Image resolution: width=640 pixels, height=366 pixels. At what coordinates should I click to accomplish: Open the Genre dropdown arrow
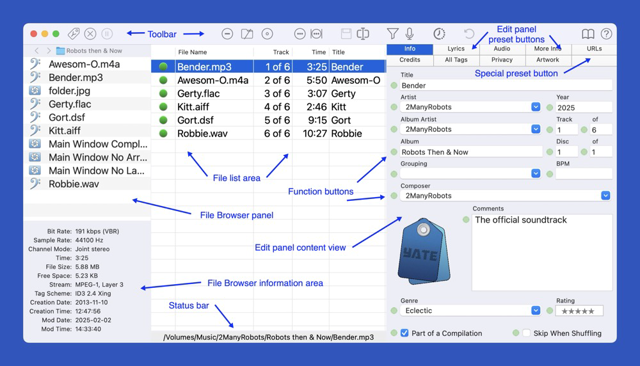point(536,311)
